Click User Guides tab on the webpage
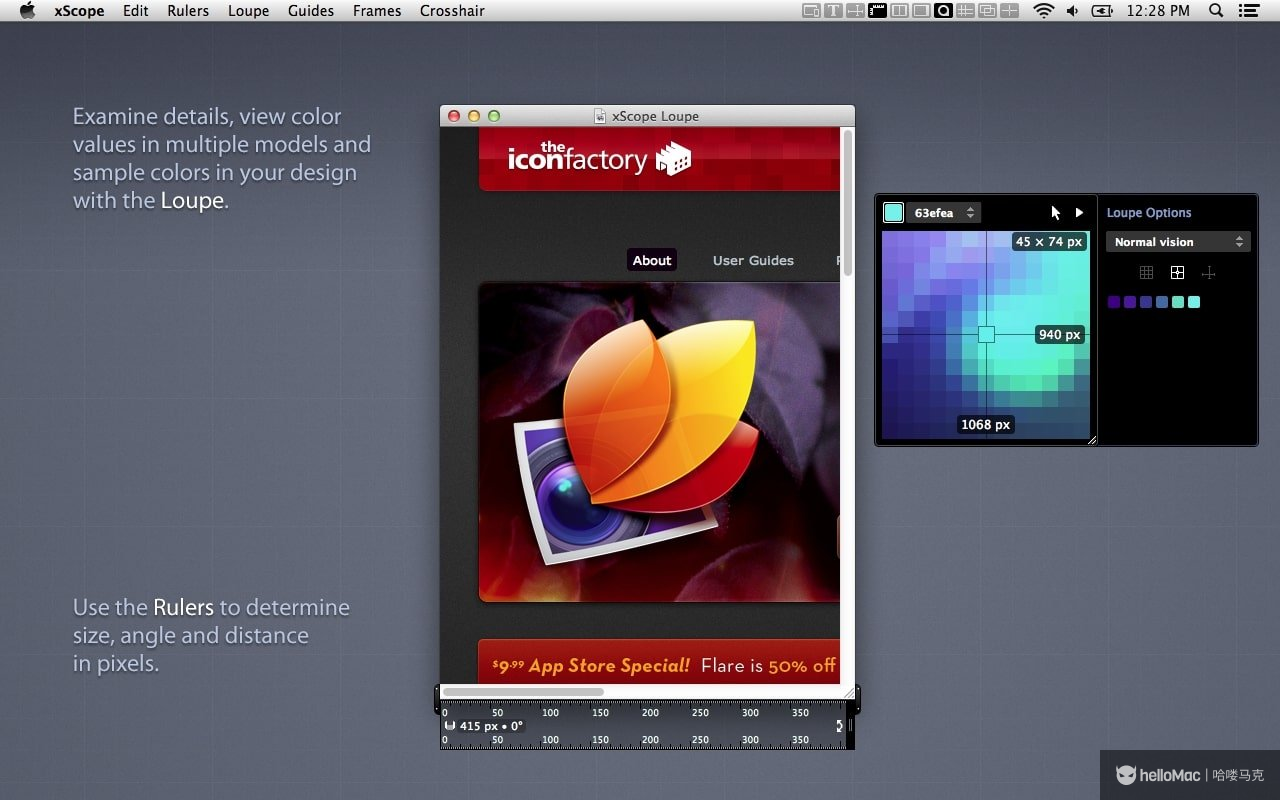Screen dimensions: 1280x800 (753, 260)
